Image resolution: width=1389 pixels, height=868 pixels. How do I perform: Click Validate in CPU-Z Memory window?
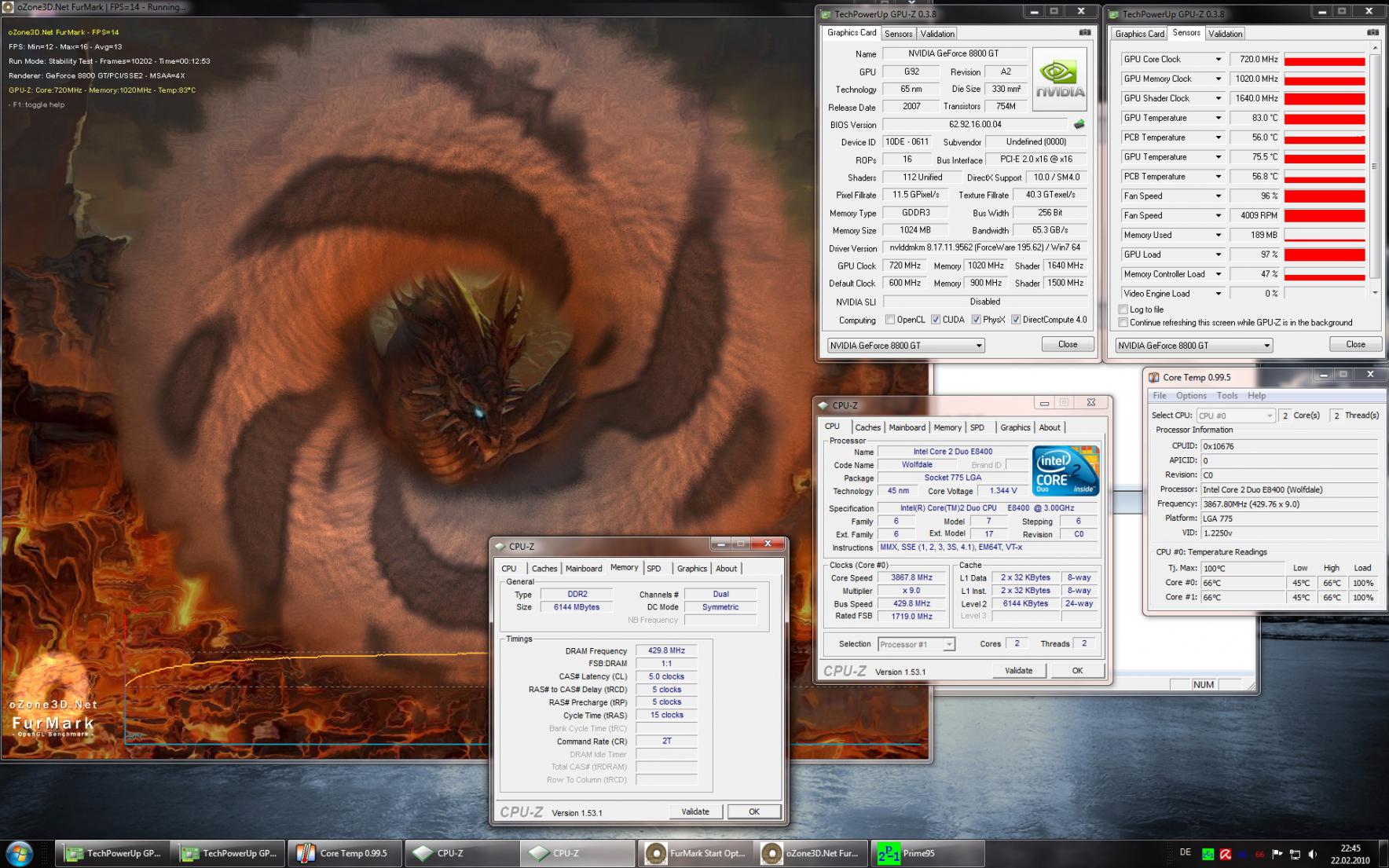coord(694,812)
